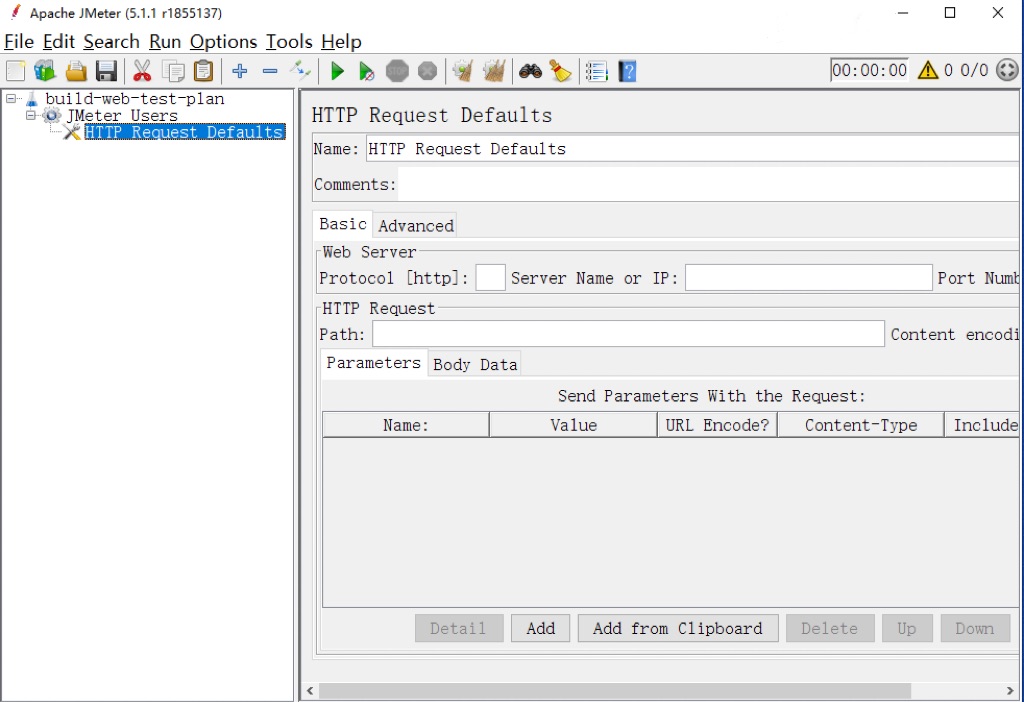Click the Comments input field
The height and width of the screenshot is (702, 1024).
[709, 185]
